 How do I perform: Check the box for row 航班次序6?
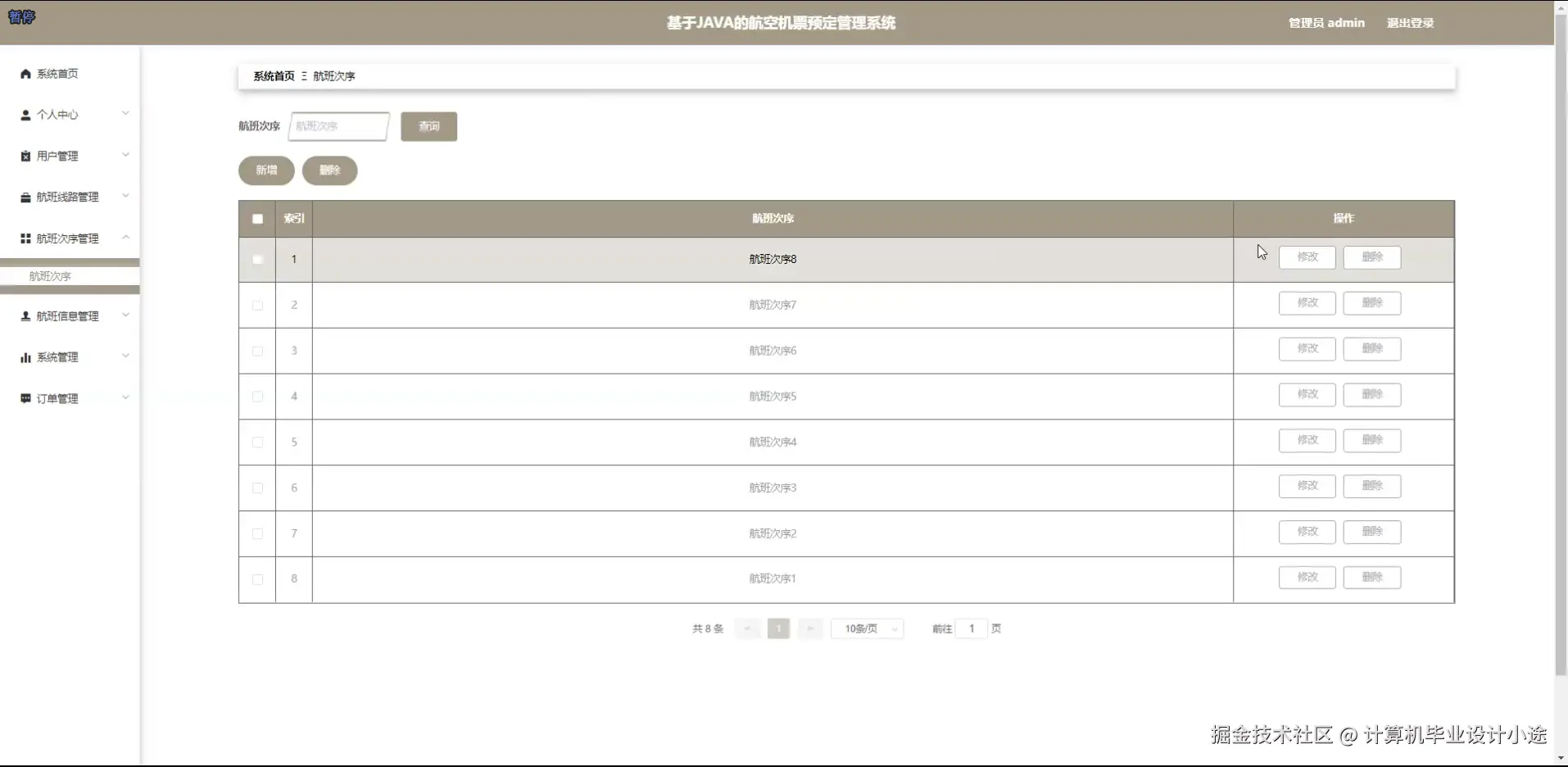click(x=257, y=351)
